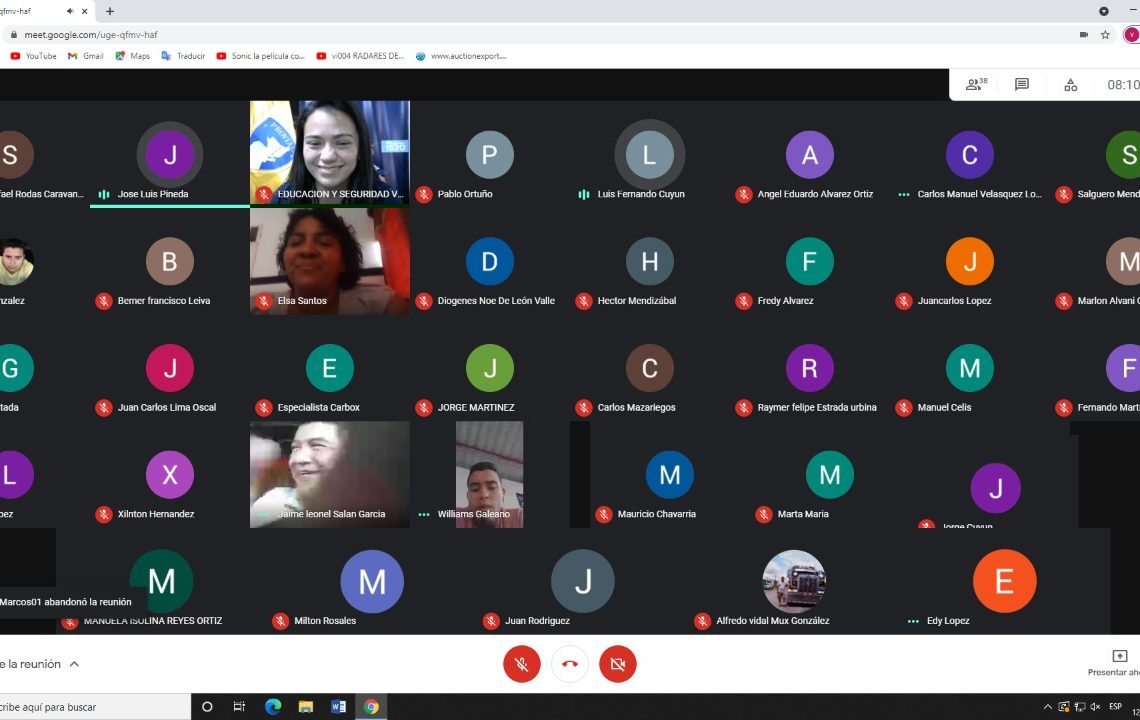Open the YouTube bookmark

[33, 56]
